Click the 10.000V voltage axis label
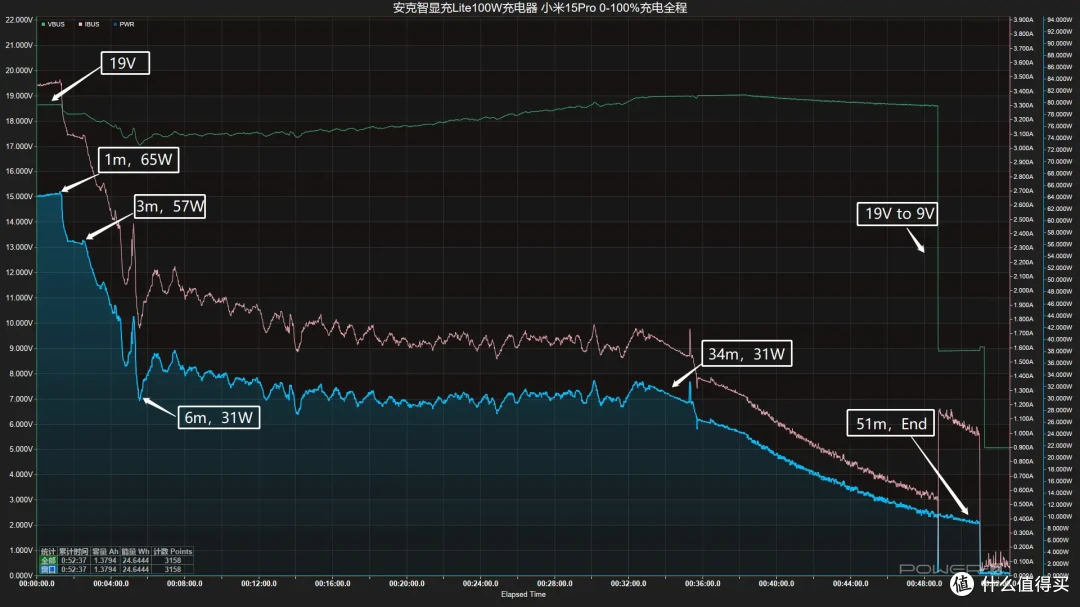Viewport: 1080px width, 607px height. click(x=19, y=323)
